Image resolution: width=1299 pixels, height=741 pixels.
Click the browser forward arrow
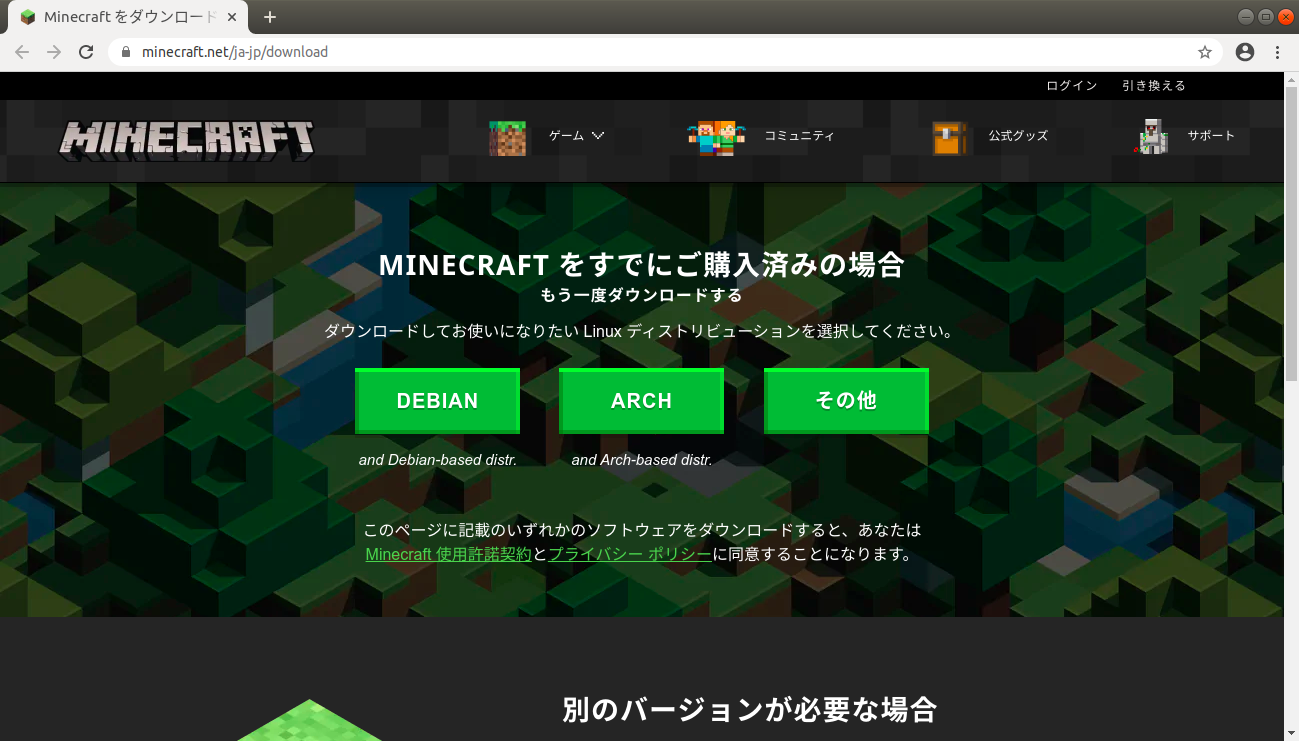pos(54,52)
